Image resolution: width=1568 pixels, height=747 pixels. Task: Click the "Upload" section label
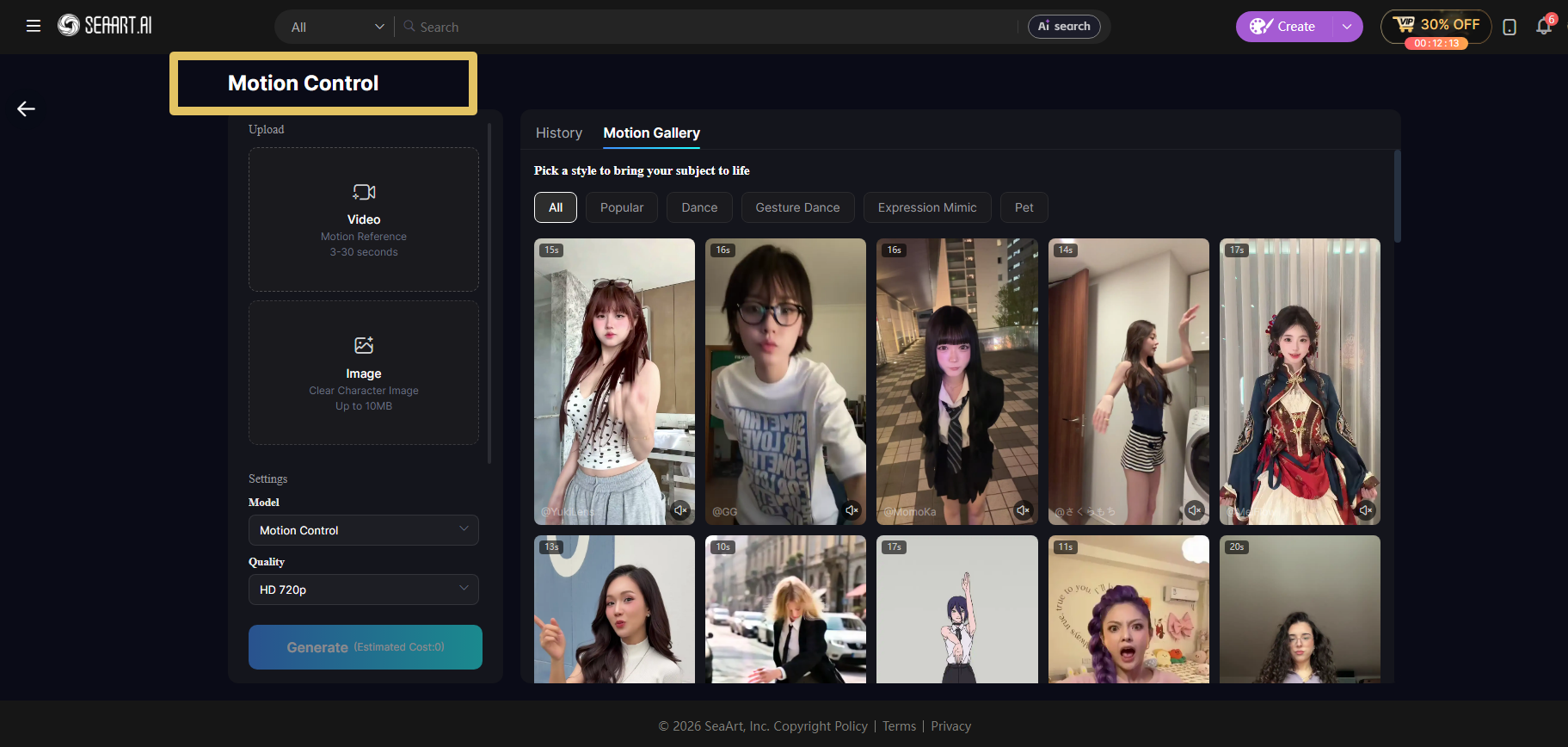coord(266,129)
